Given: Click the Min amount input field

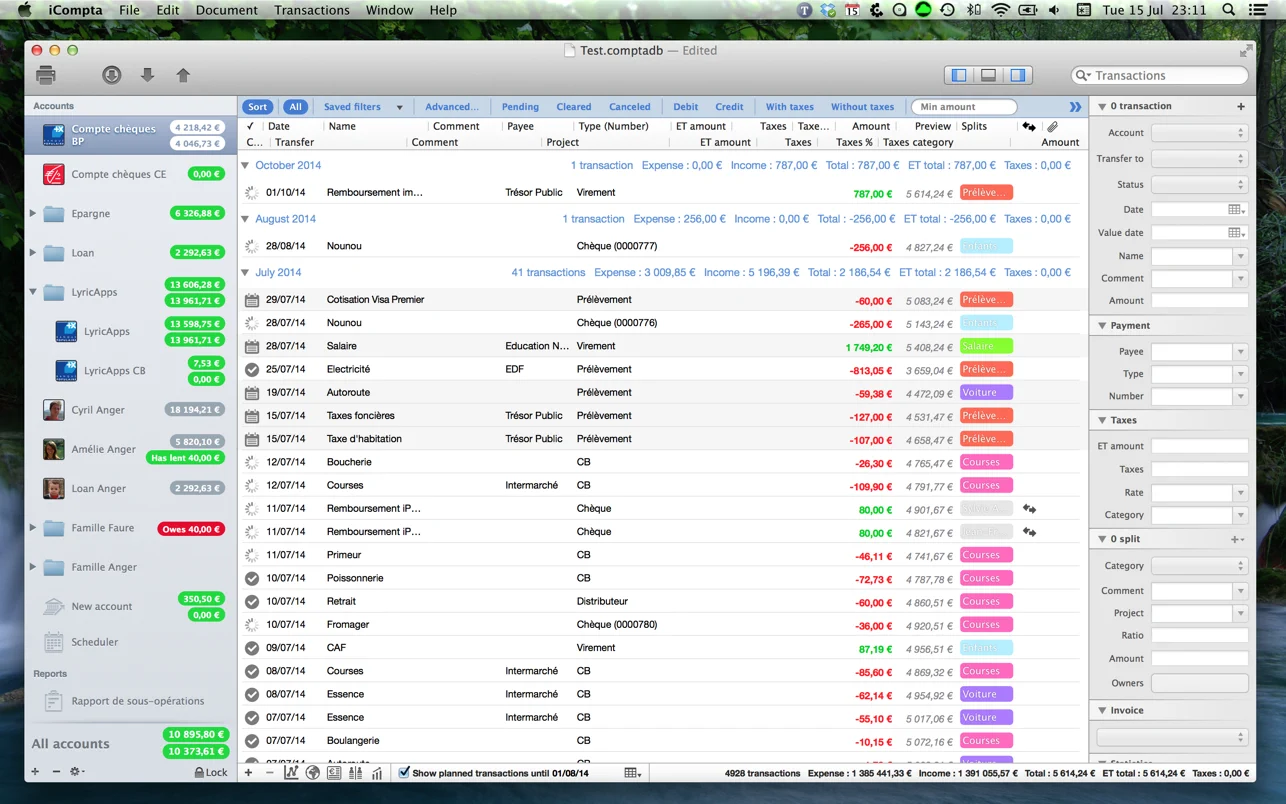Looking at the screenshot, I should [x=964, y=107].
